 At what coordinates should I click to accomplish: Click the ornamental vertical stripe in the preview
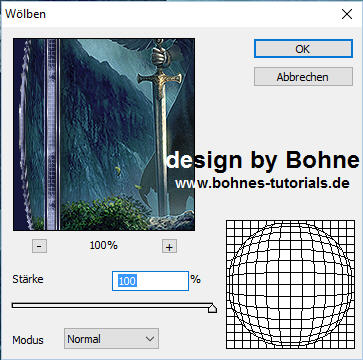point(52,134)
